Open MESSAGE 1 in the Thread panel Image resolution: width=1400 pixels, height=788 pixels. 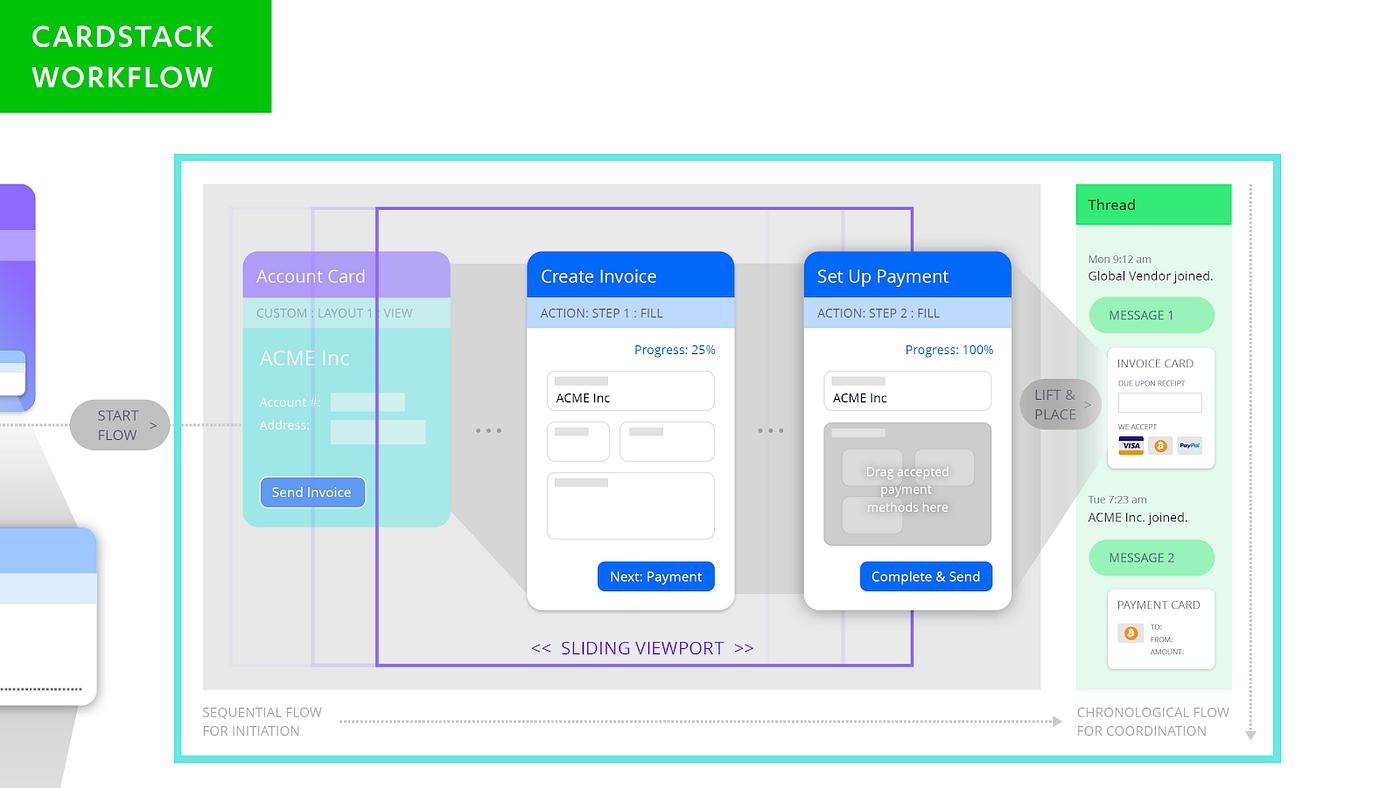click(1151, 314)
